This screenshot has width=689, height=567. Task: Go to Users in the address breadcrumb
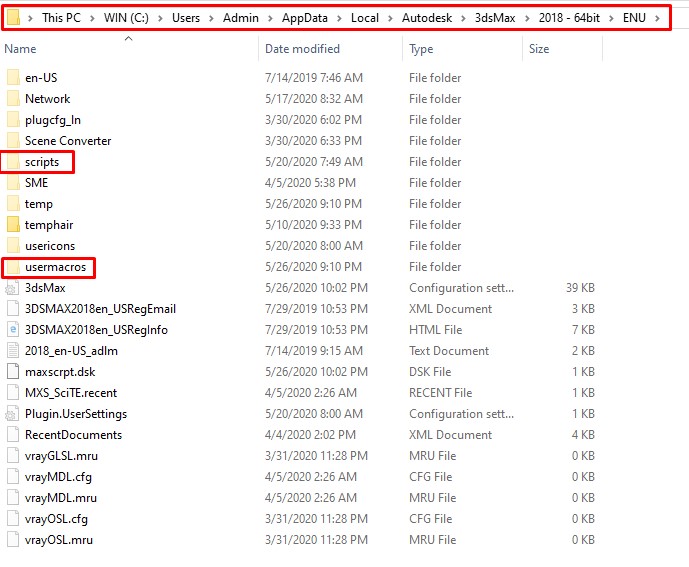[x=185, y=18]
